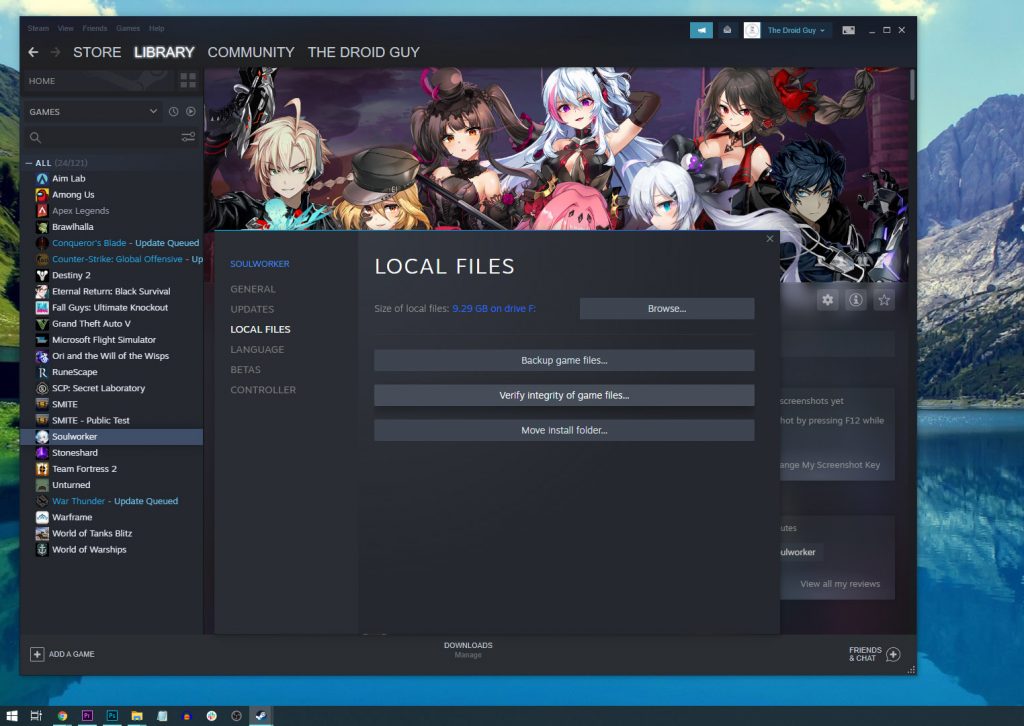
Task: Select Brawlhalla in the games list
Action: (112, 227)
